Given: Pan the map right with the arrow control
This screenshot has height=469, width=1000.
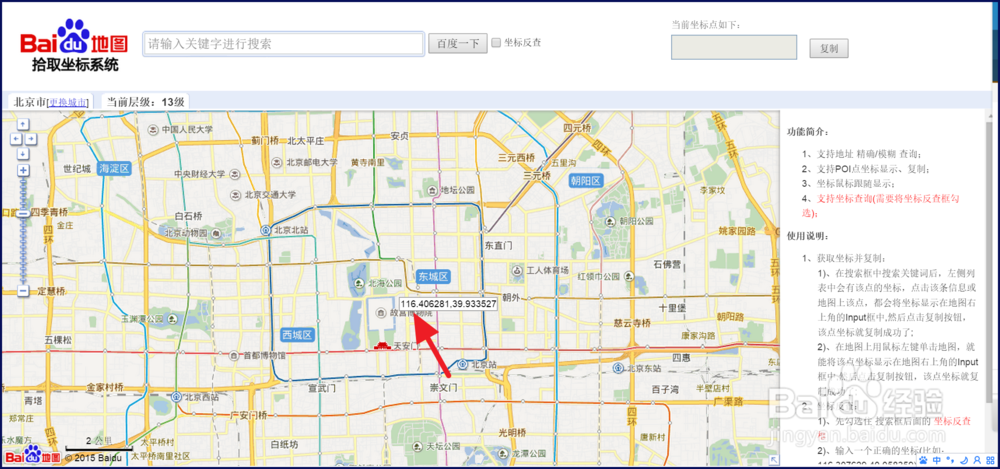Looking at the screenshot, I should (30, 139).
